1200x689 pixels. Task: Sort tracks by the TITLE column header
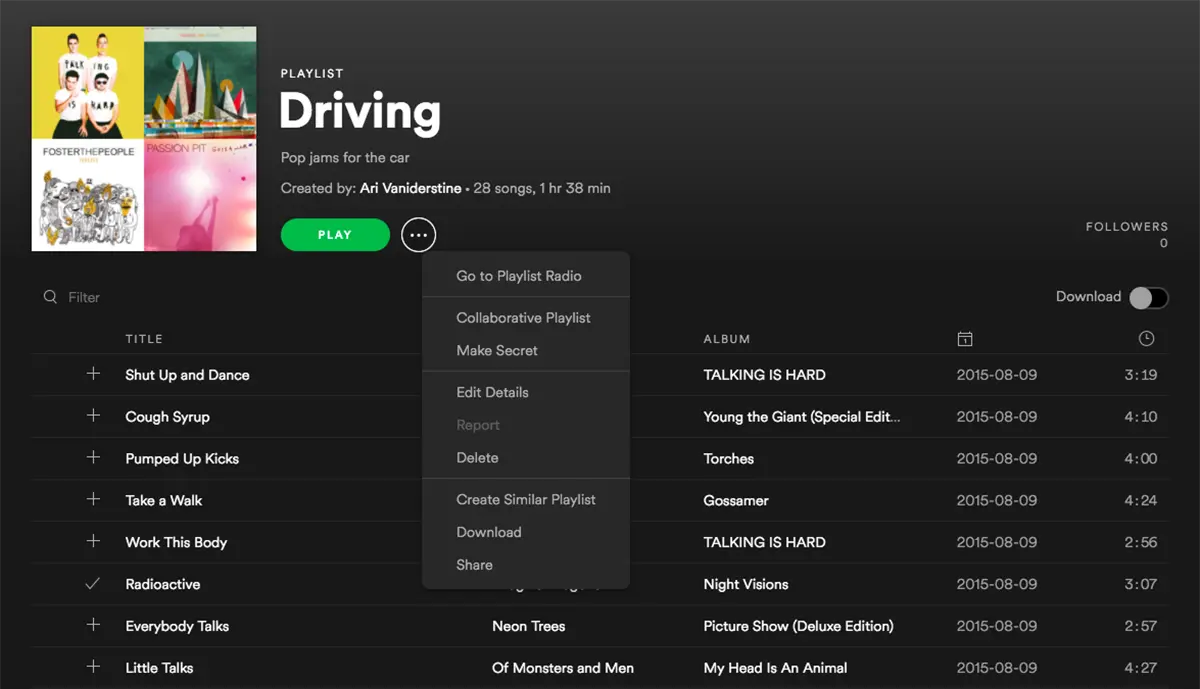[x=144, y=339]
